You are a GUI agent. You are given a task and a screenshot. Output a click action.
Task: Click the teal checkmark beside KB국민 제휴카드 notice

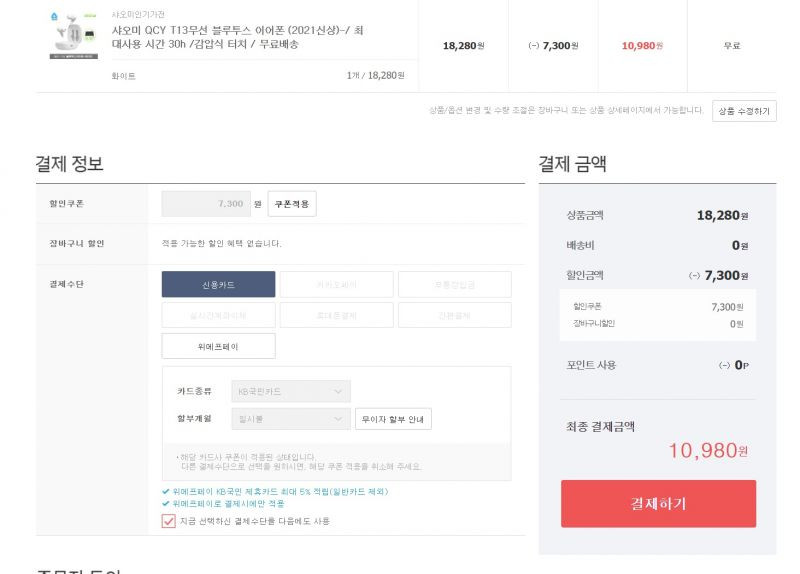point(165,491)
